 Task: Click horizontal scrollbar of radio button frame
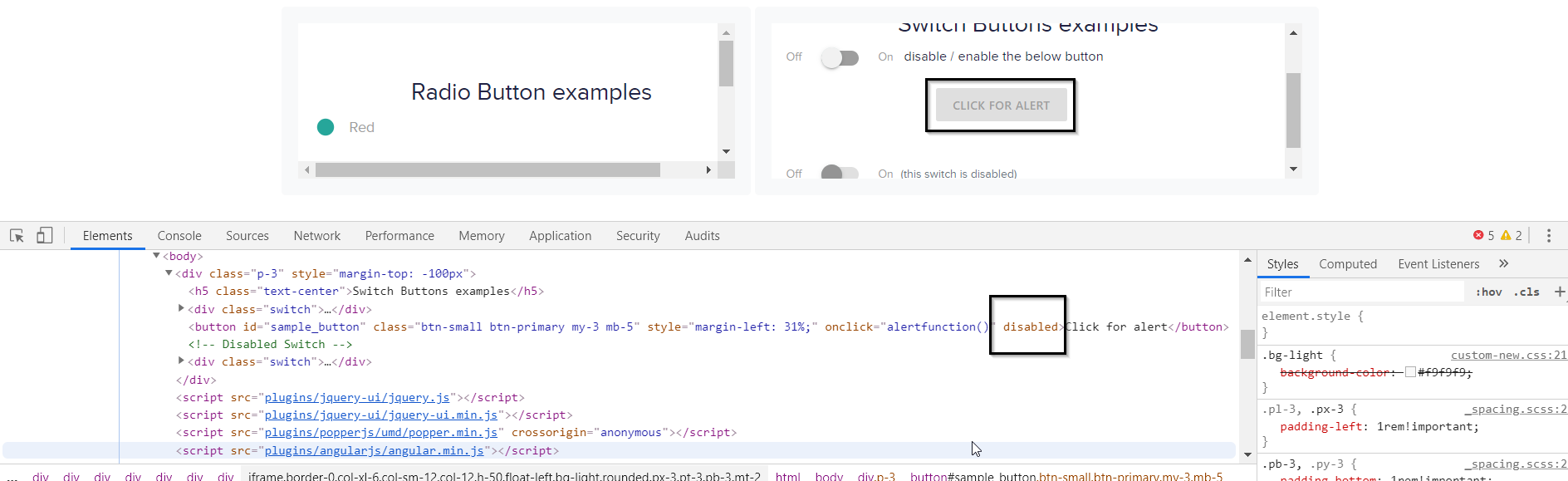[x=488, y=169]
